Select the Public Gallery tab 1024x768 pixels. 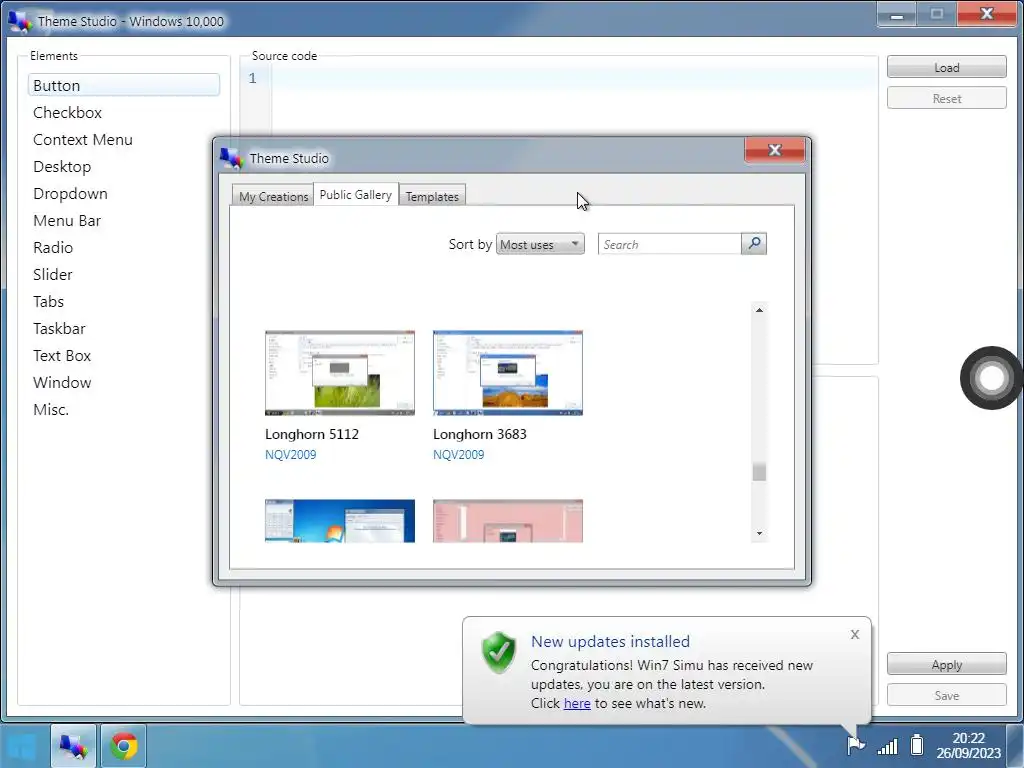point(356,195)
